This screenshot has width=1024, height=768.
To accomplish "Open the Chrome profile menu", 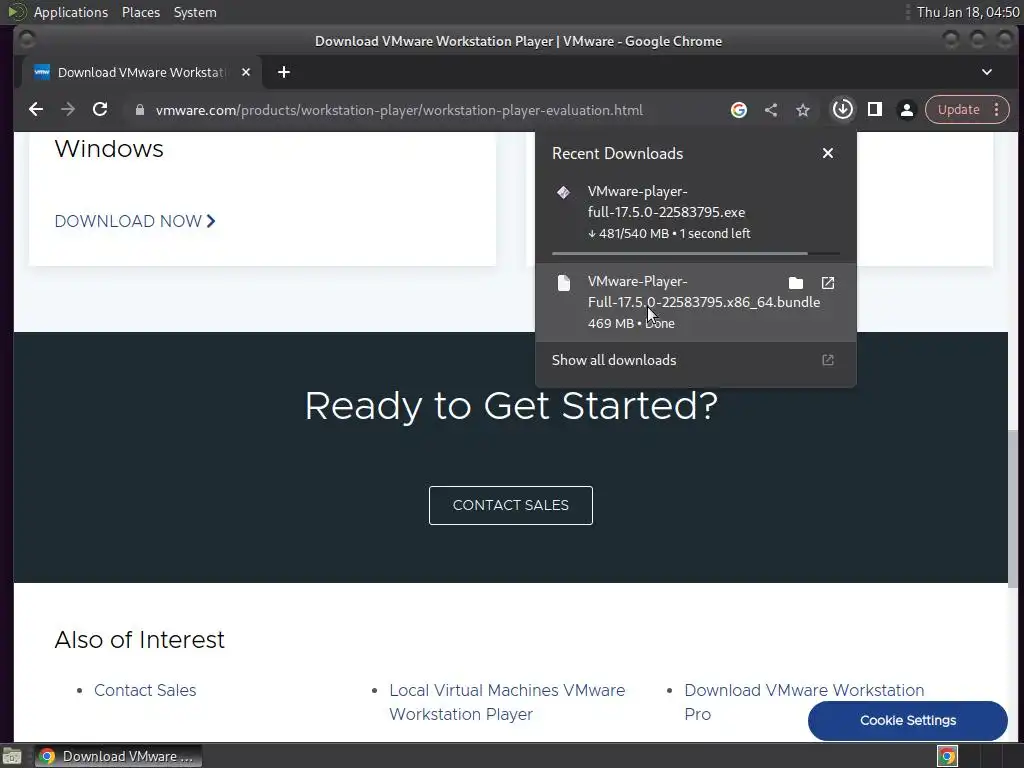I will (x=906, y=110).
